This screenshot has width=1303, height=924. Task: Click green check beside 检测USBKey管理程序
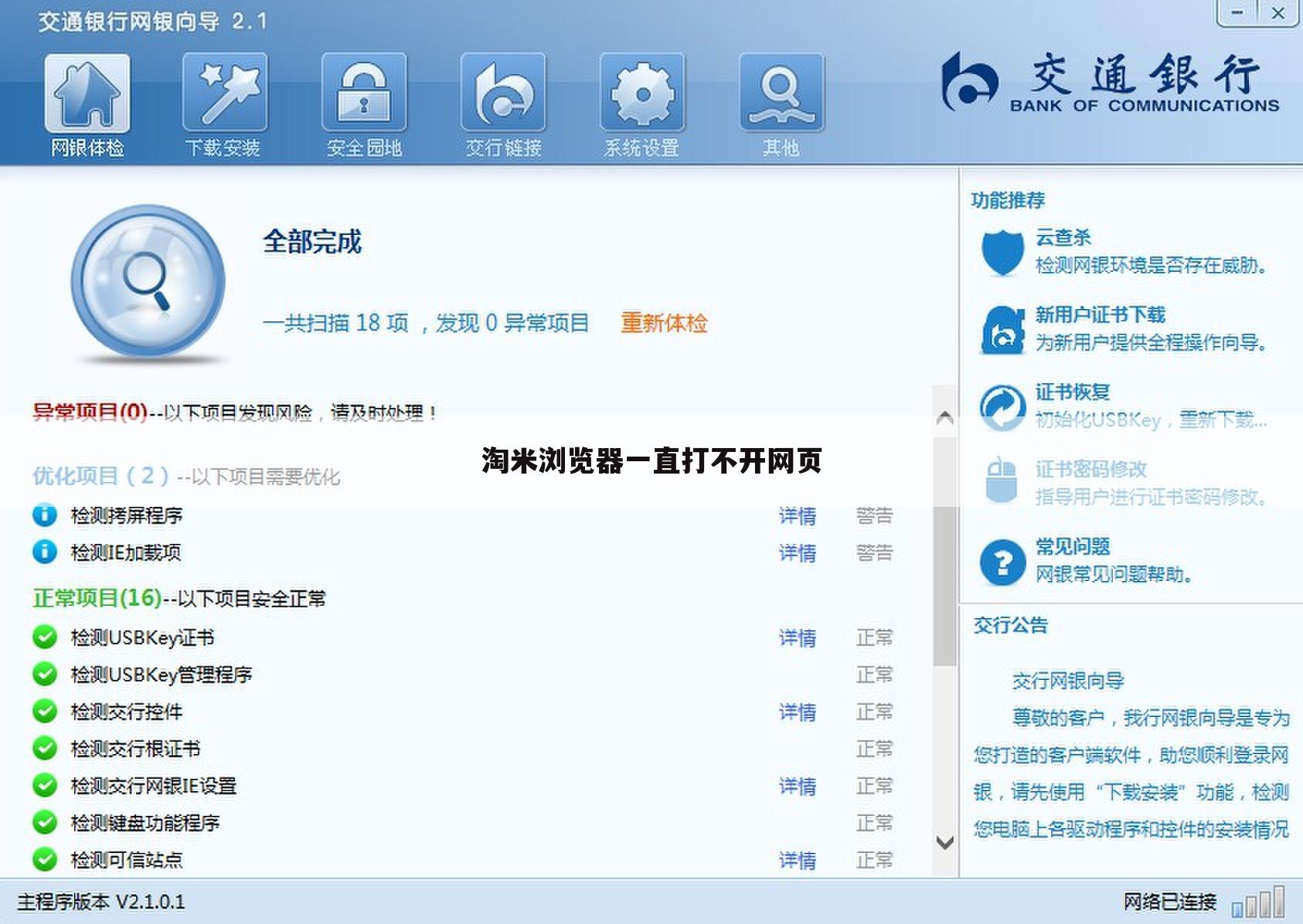[45, 674]
